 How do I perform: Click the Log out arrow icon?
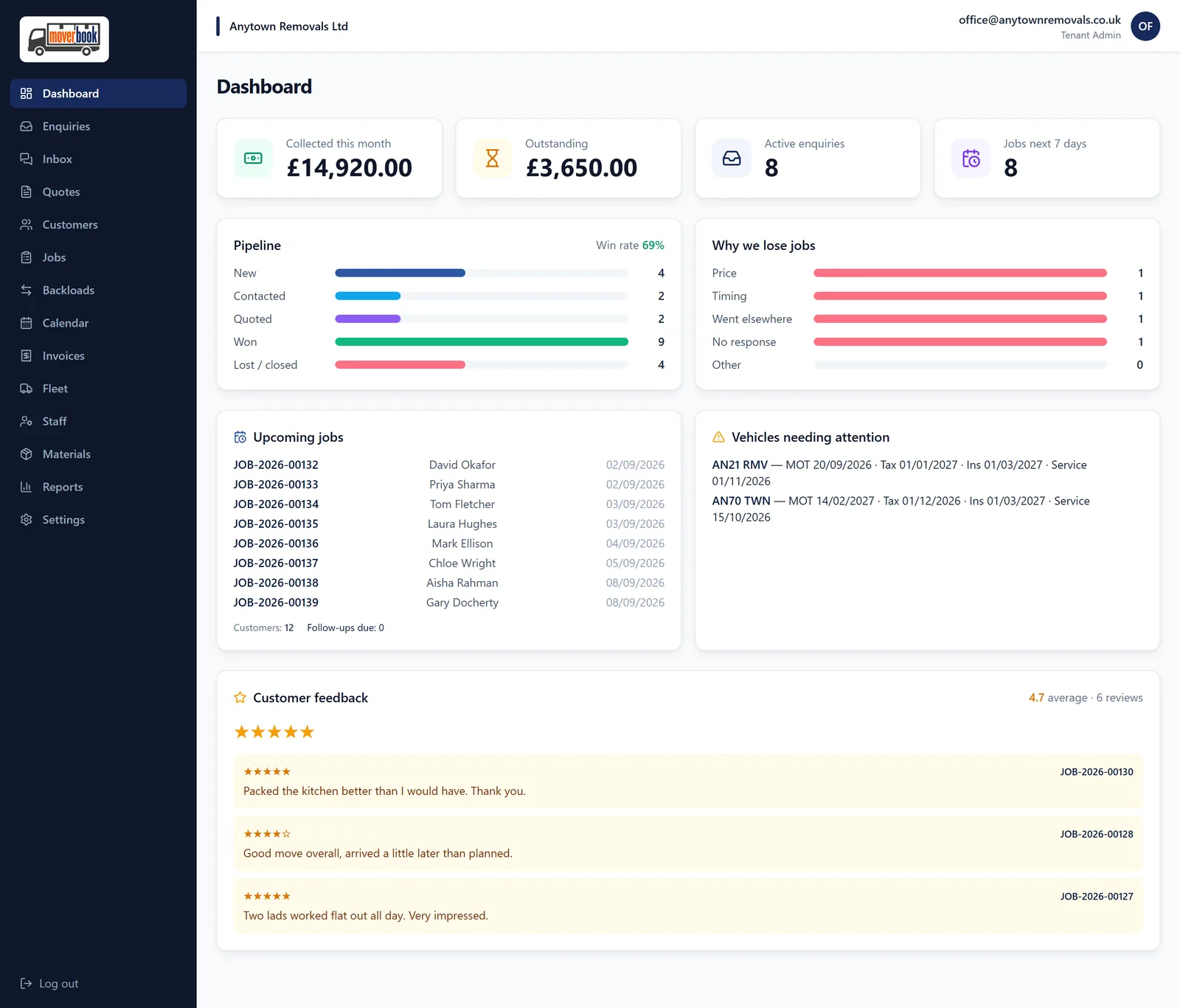pos(27,984)
